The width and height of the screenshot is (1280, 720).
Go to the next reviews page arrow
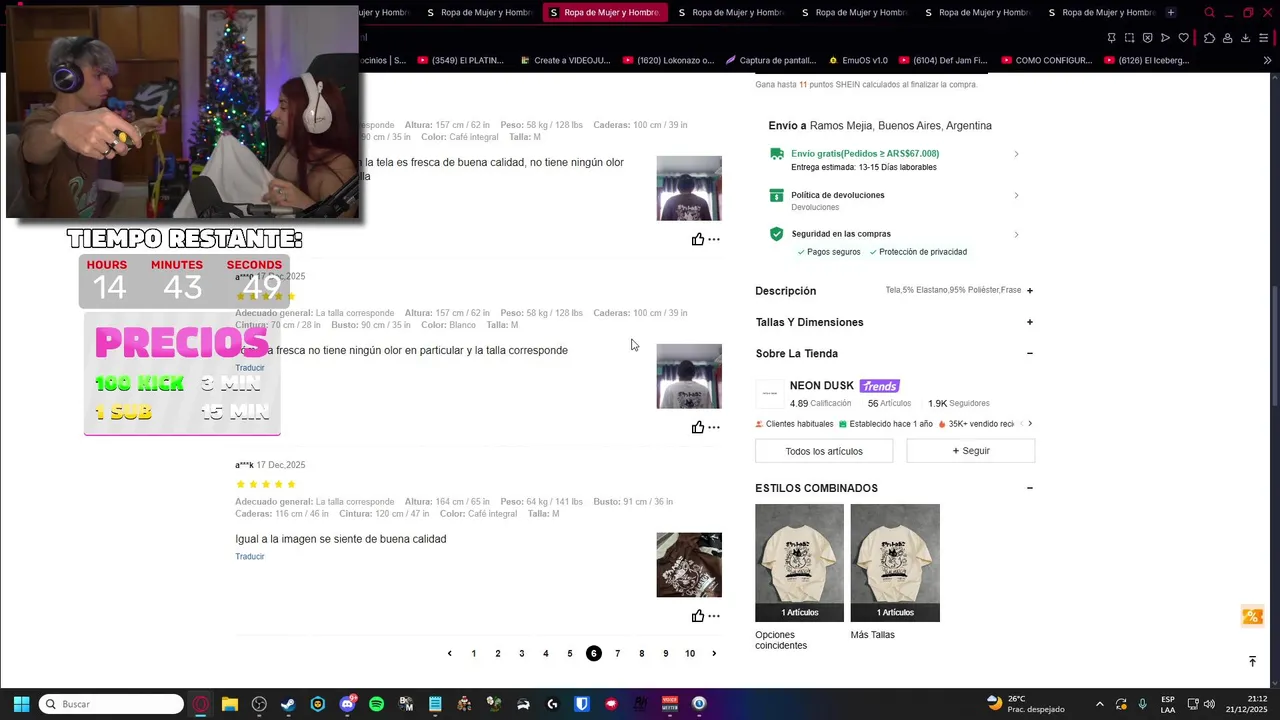point(714,654)
